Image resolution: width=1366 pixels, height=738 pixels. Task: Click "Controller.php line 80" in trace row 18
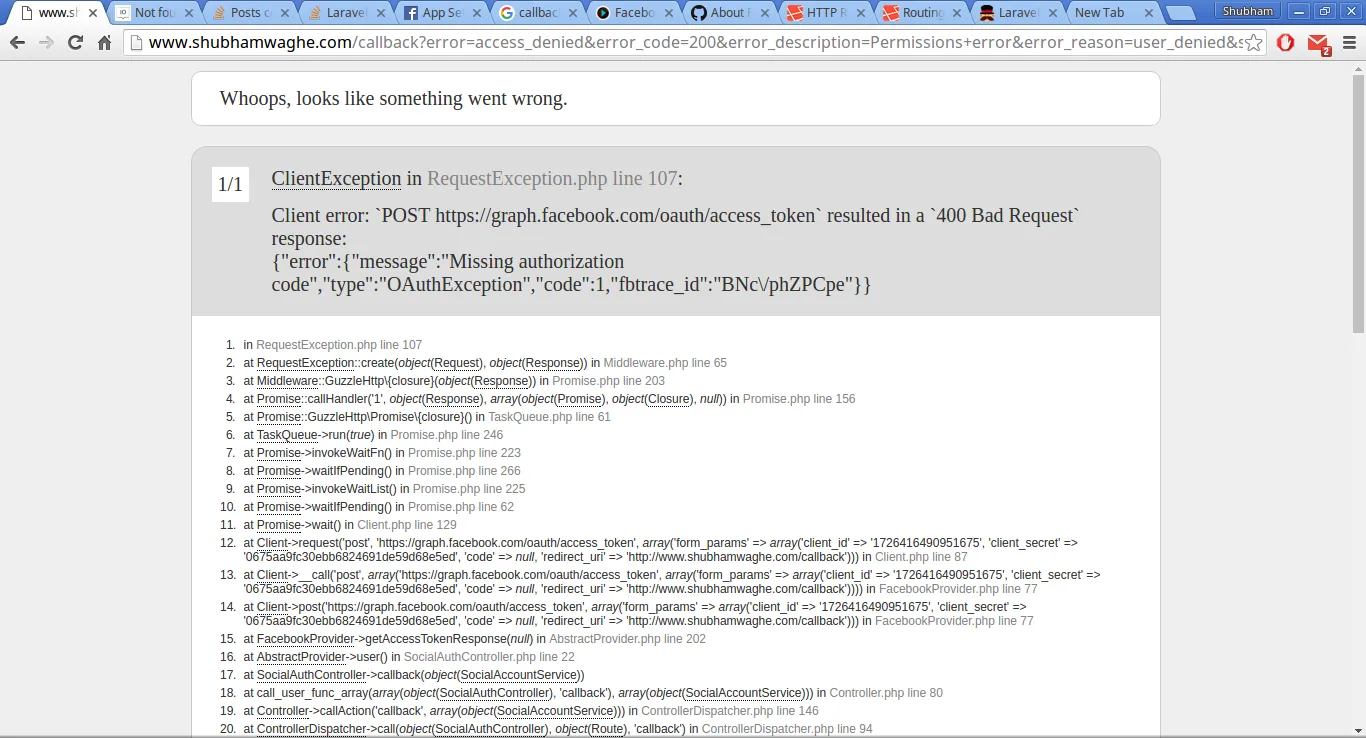click(886, 693)
